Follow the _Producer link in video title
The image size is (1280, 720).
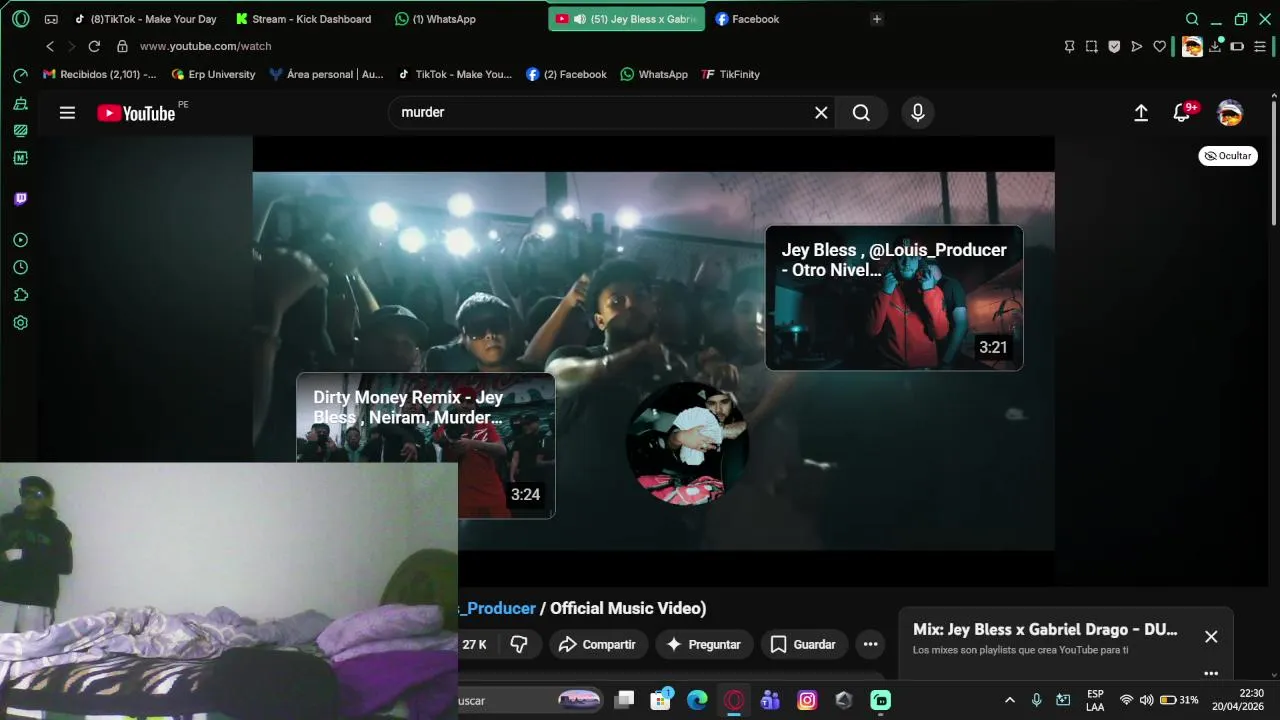point(496,608)
